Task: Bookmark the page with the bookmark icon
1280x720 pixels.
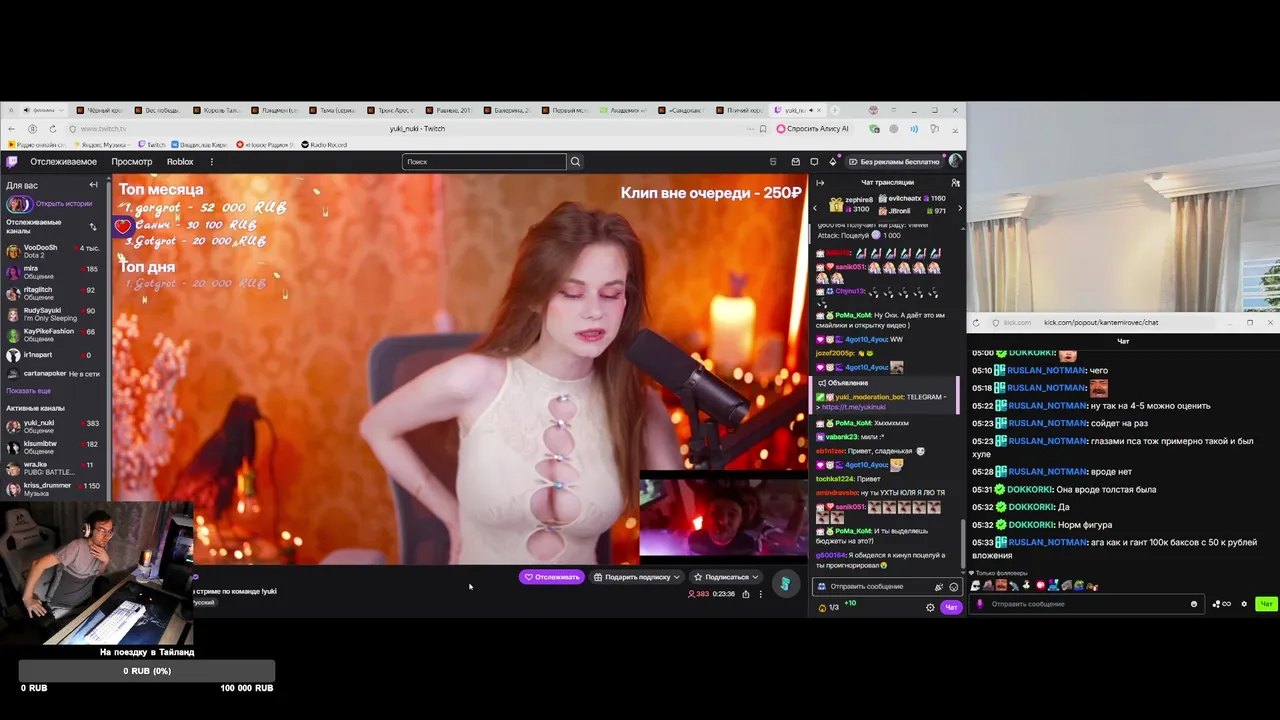Action: [763, 129]
